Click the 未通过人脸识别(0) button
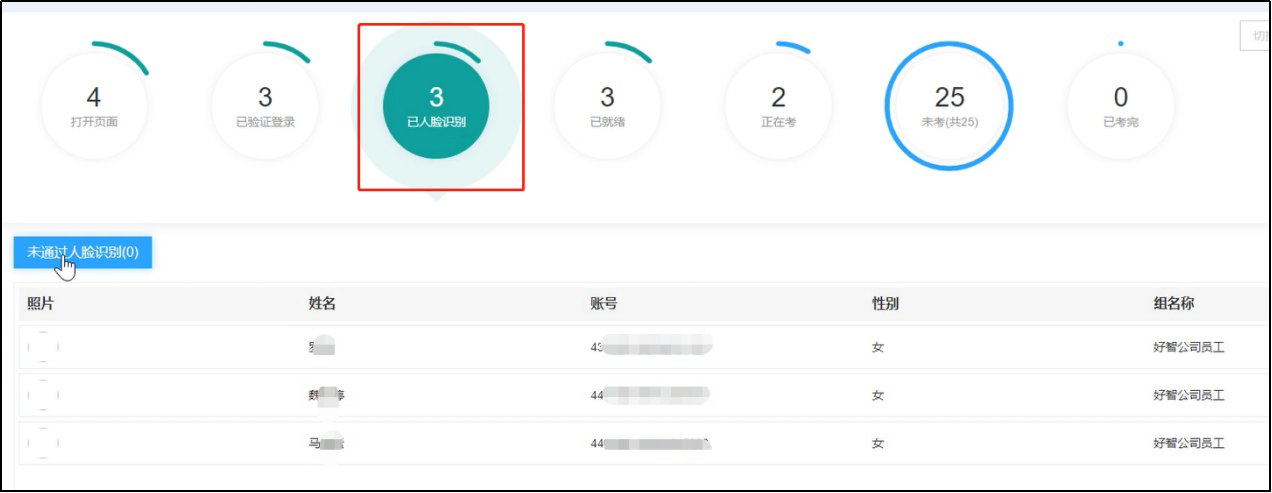 [82, 252]
